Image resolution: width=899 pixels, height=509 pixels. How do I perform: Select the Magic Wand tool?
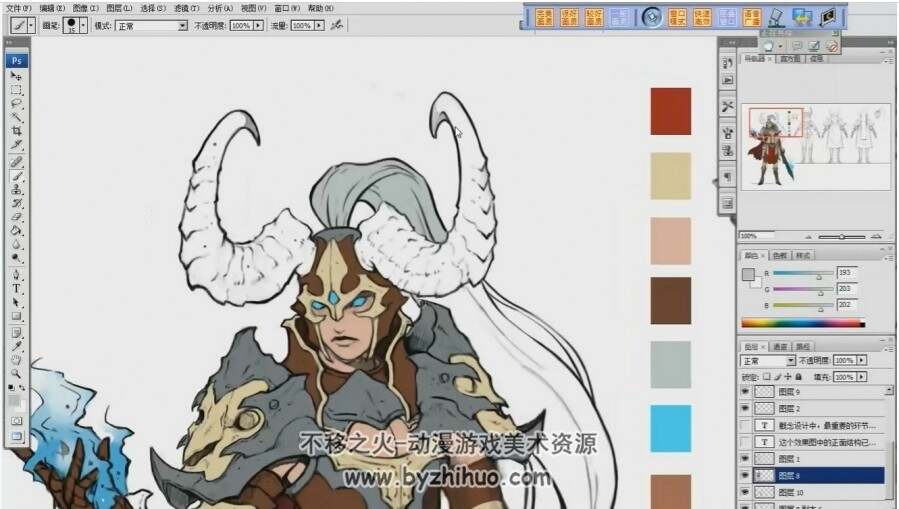16,118
